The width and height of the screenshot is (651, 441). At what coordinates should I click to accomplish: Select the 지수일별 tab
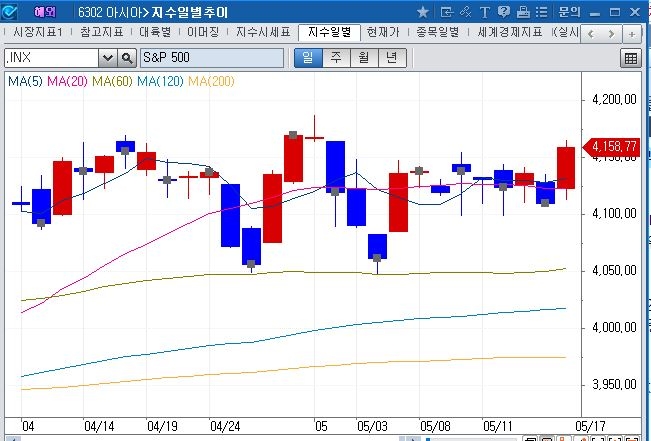[329, 32]
